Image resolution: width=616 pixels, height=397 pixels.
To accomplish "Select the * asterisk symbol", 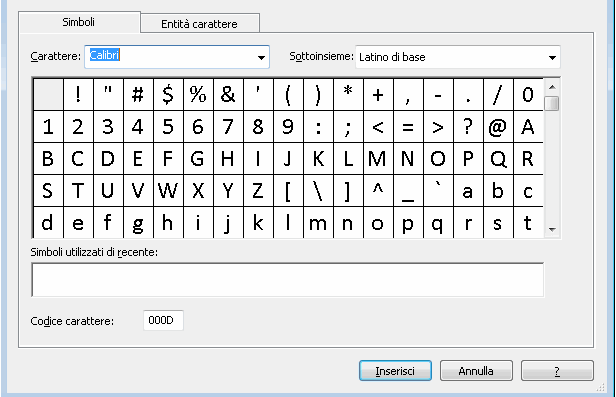I will (x=348, y=95).
